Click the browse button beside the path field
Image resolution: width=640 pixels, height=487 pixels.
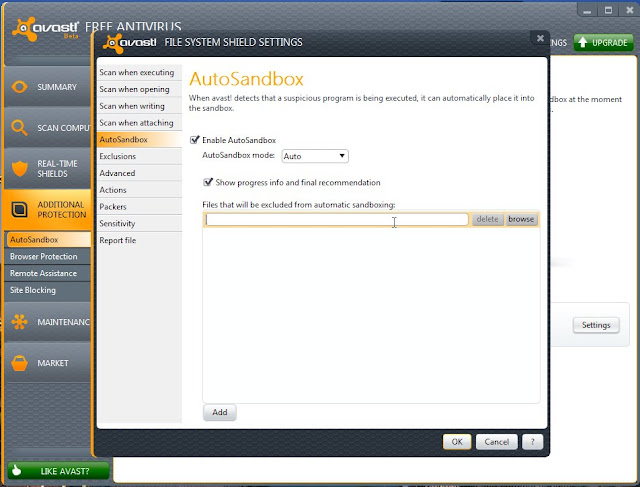tap(521, 219)
